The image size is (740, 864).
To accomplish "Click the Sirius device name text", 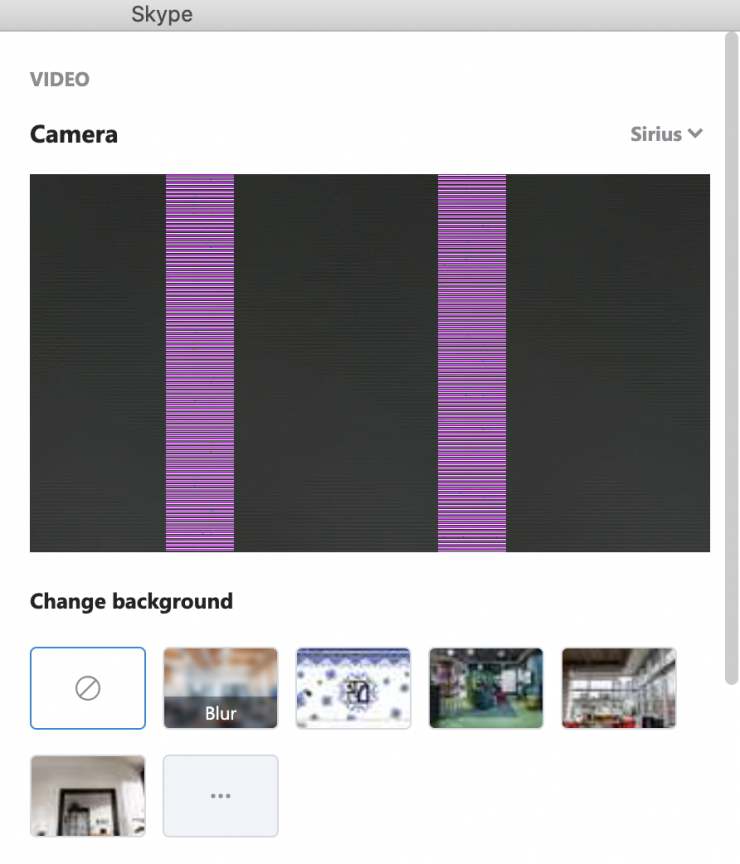I will 656,134.
